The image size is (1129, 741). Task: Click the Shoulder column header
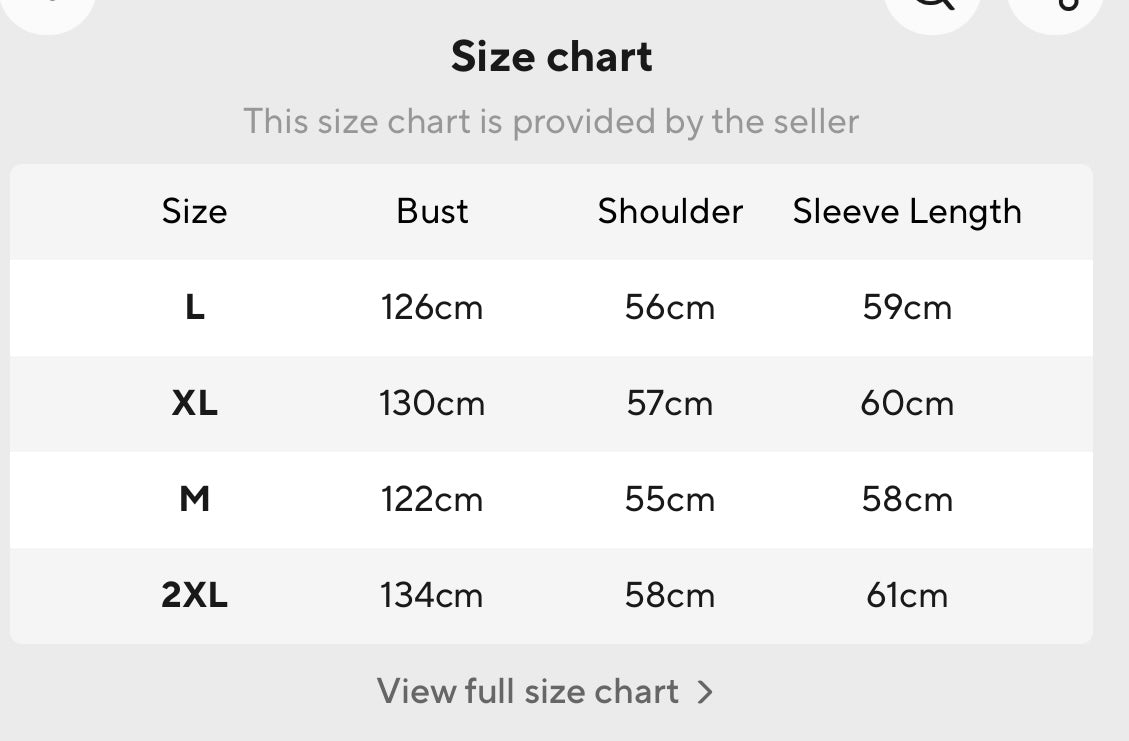click(x=670, y=212)
